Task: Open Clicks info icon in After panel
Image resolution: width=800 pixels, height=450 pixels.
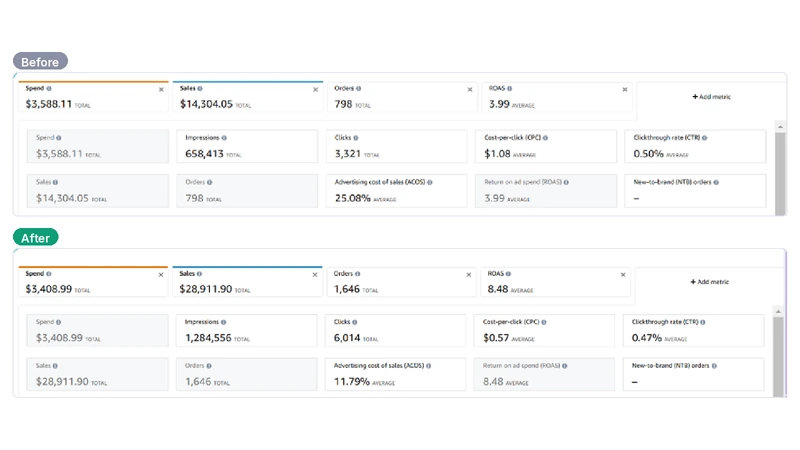Action: [x=355, y=322]
